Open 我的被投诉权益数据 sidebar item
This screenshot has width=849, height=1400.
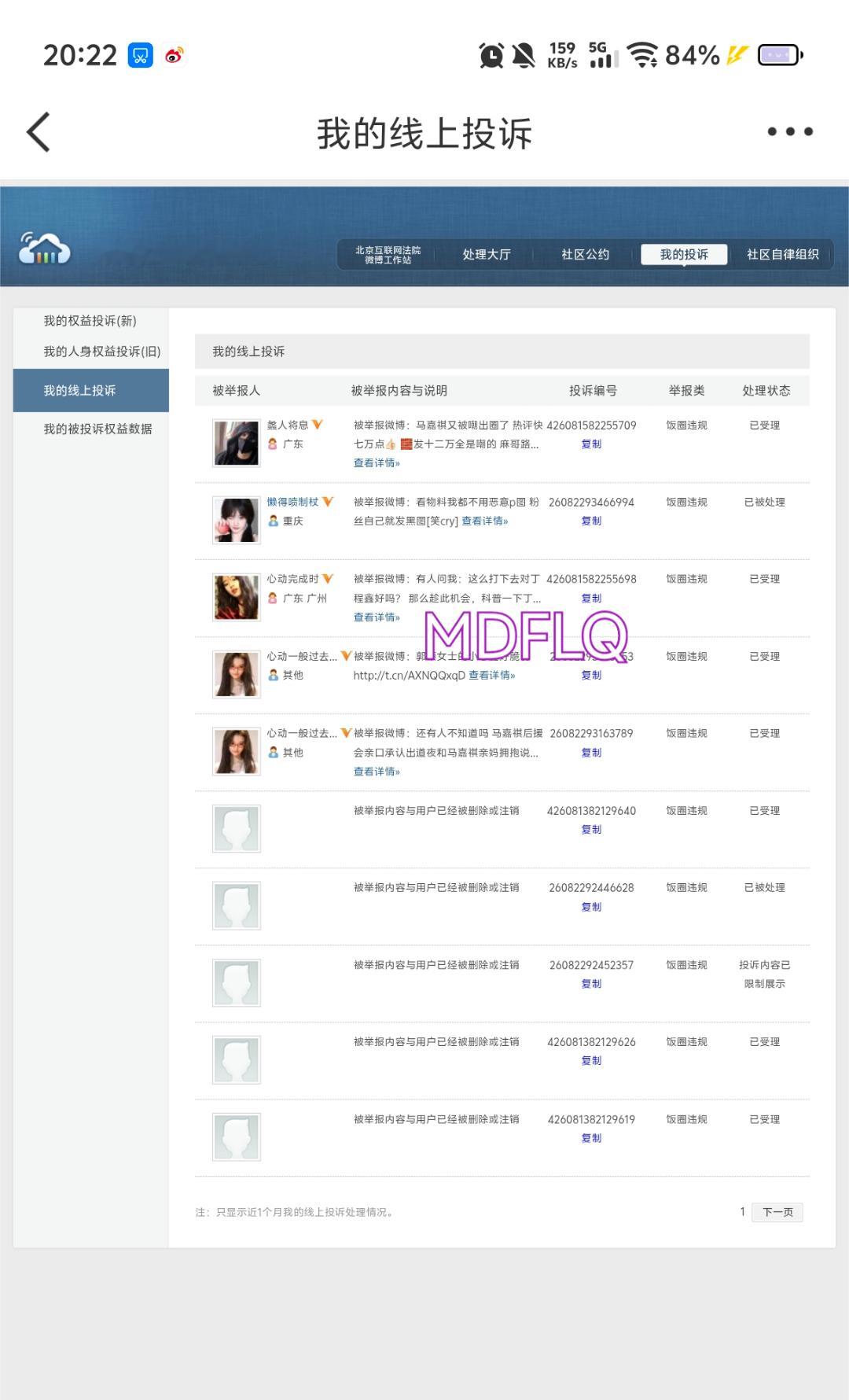tap(97, 429)
